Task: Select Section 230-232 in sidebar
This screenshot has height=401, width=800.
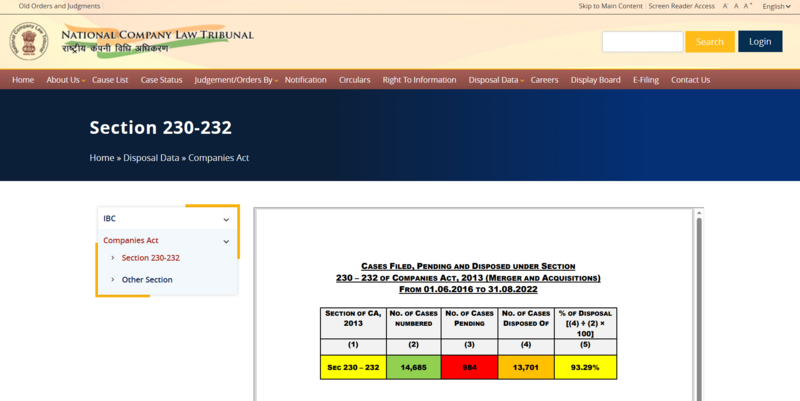Action: click(151, 258)
